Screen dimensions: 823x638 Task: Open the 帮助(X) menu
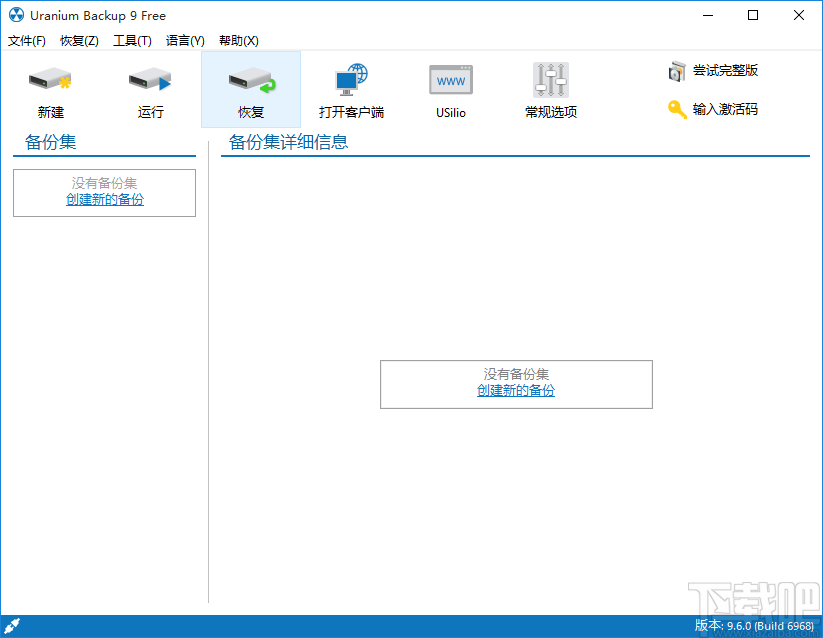coord(239,41)
